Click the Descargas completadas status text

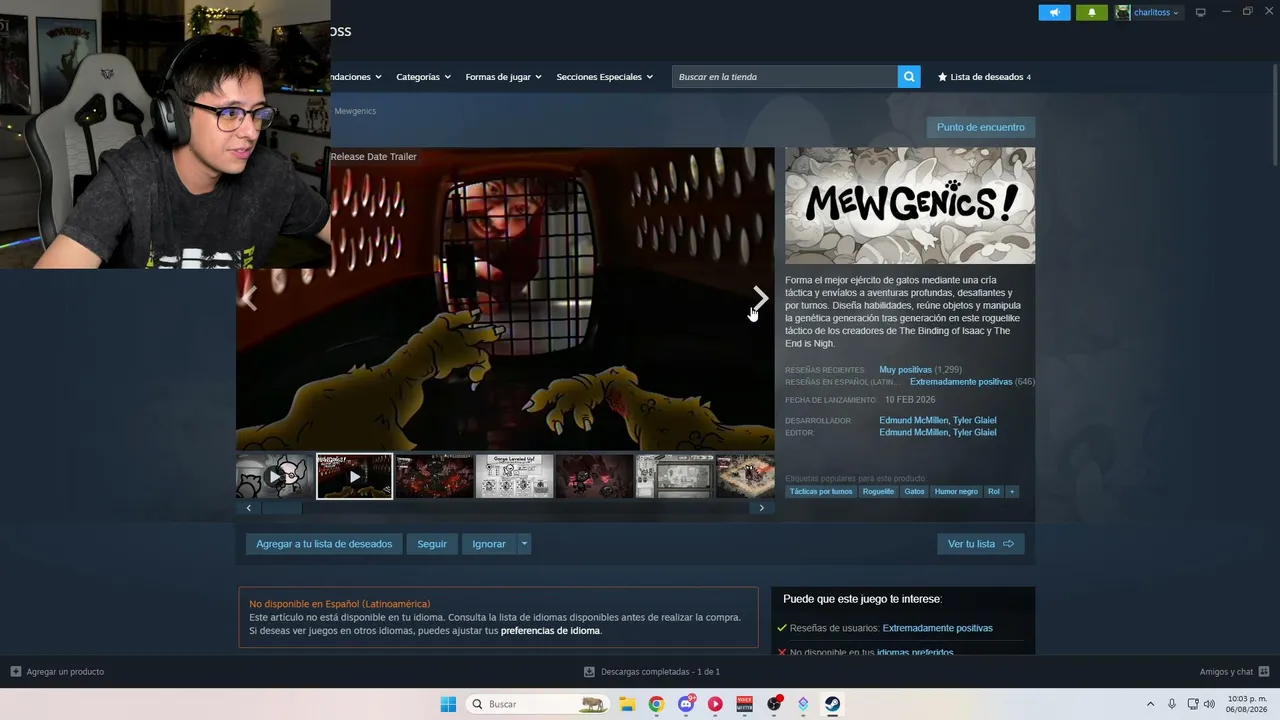660,672
